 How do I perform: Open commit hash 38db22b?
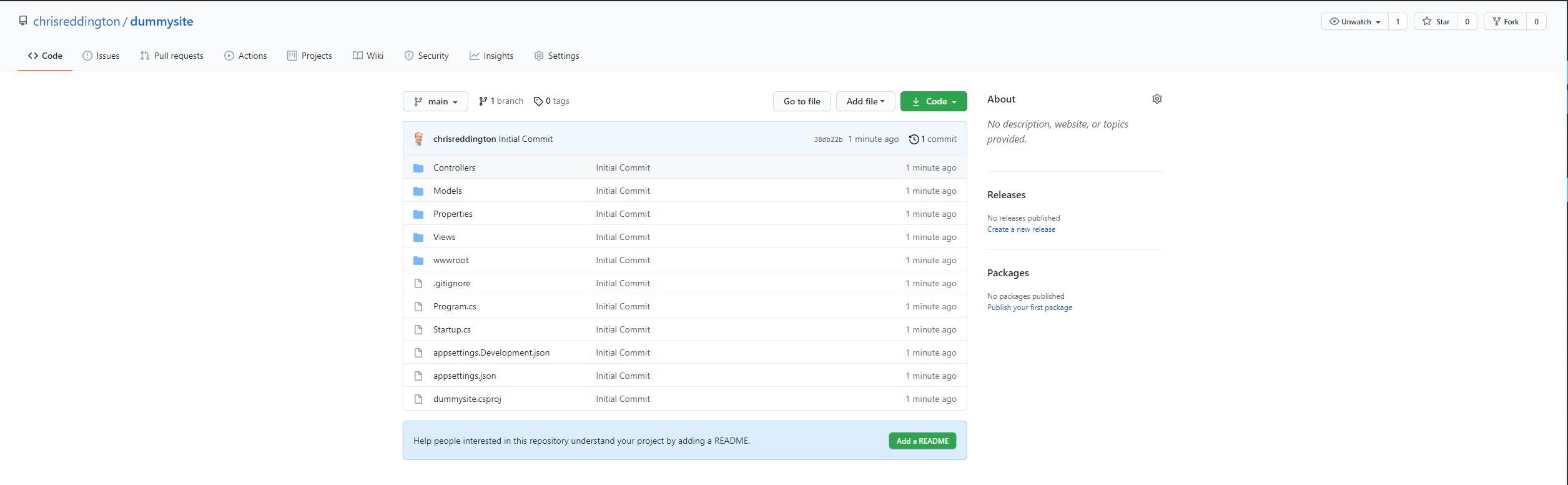click(828, 139)
